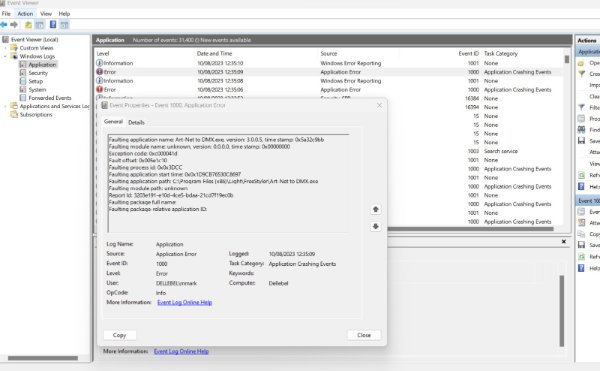
Task: Open the Action menu
Action: tap(25, 13)
